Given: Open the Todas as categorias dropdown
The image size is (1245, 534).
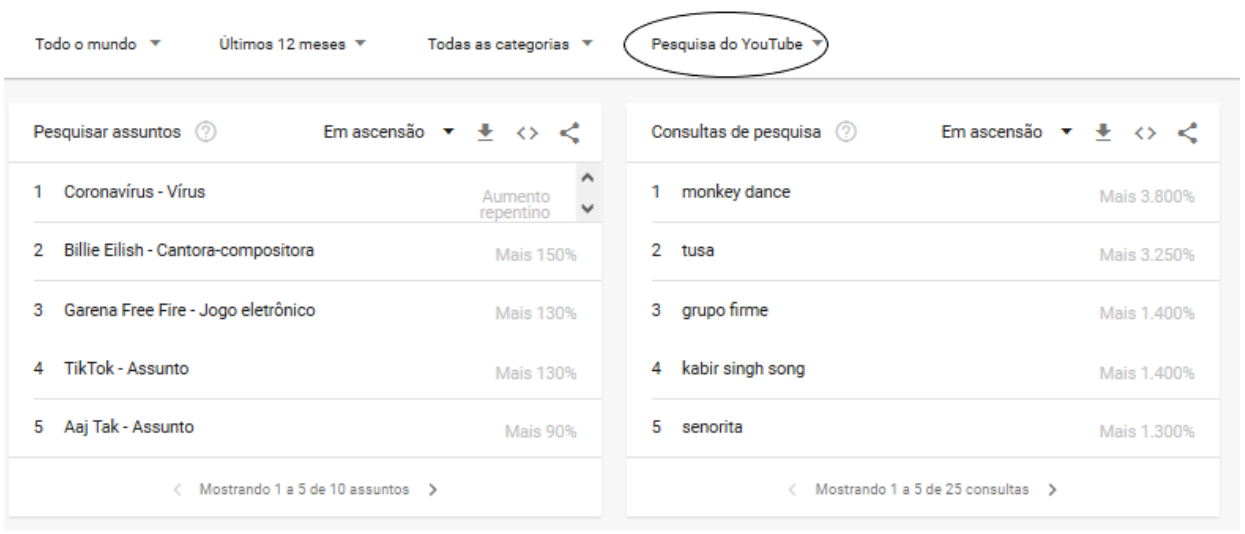Looking at the screenshot, I should pos(510,44).
